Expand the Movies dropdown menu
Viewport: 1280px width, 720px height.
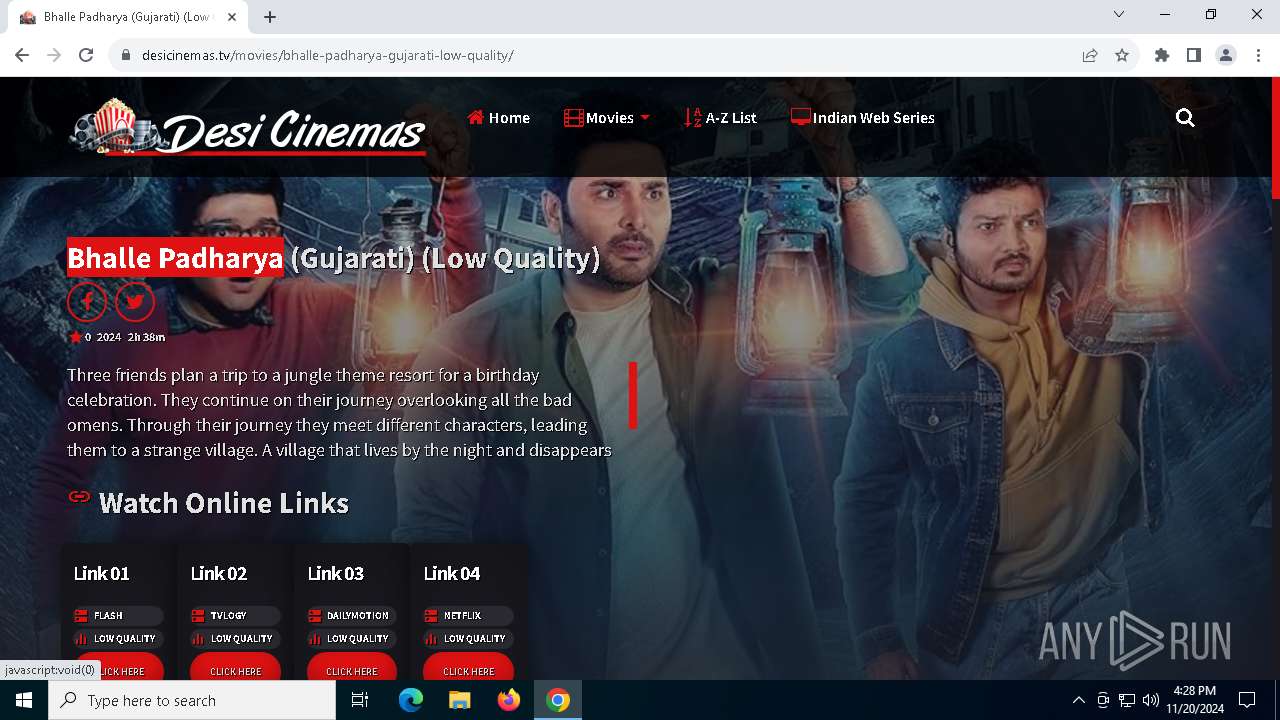(607, 118)
